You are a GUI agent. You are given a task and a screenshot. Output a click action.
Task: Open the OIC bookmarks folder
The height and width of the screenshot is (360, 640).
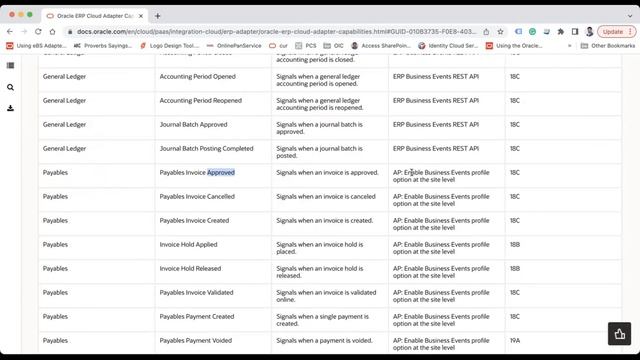[333, 46]
